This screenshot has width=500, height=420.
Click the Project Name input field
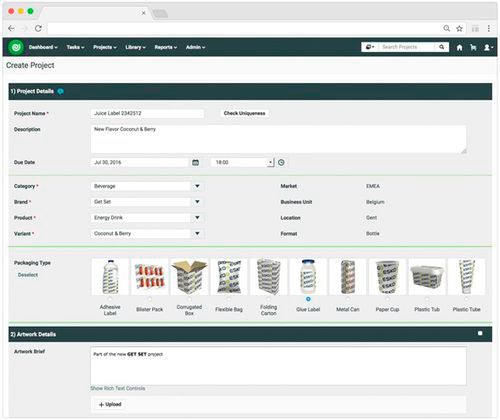click(147, 113)
